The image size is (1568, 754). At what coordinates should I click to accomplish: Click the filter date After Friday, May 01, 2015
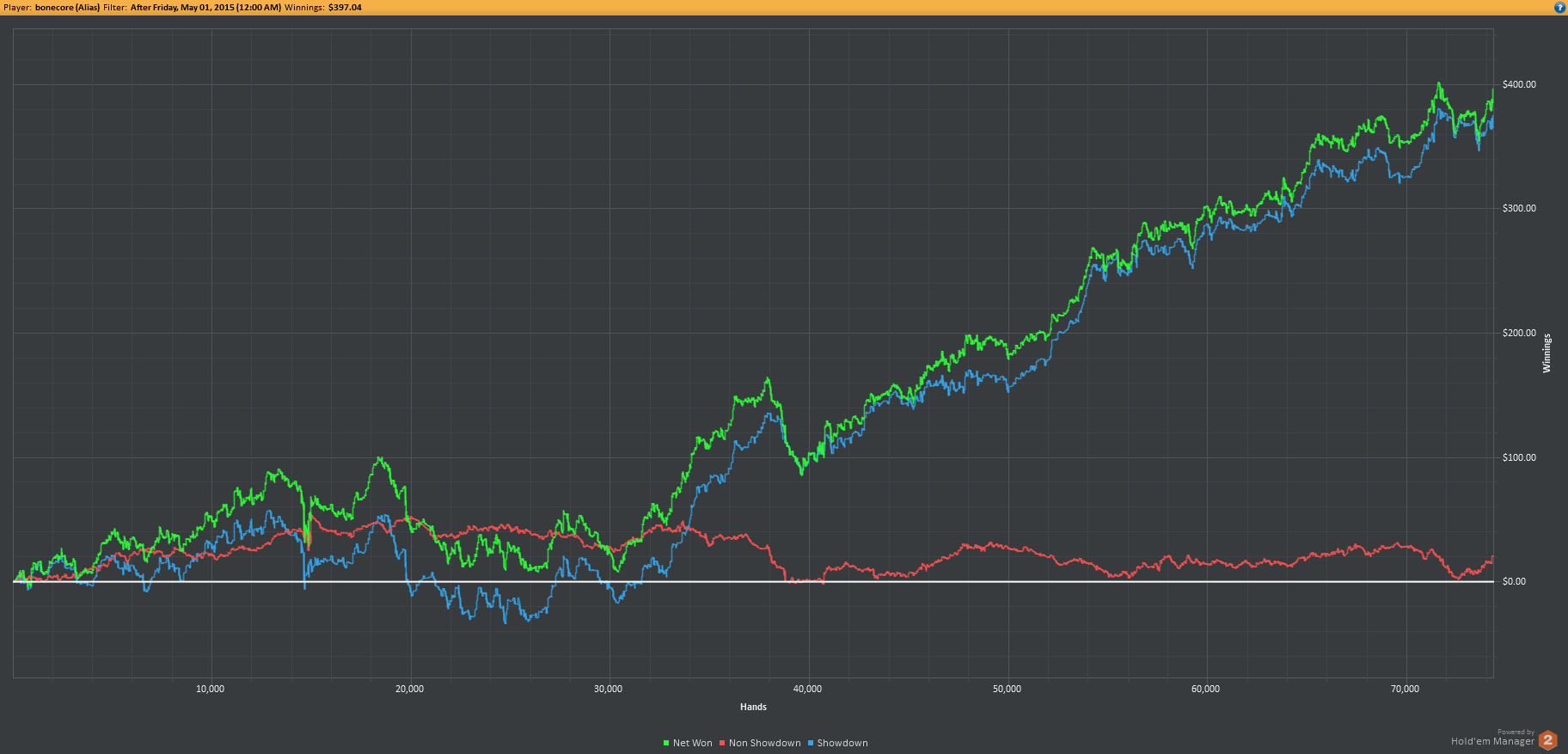click(205, 8)
